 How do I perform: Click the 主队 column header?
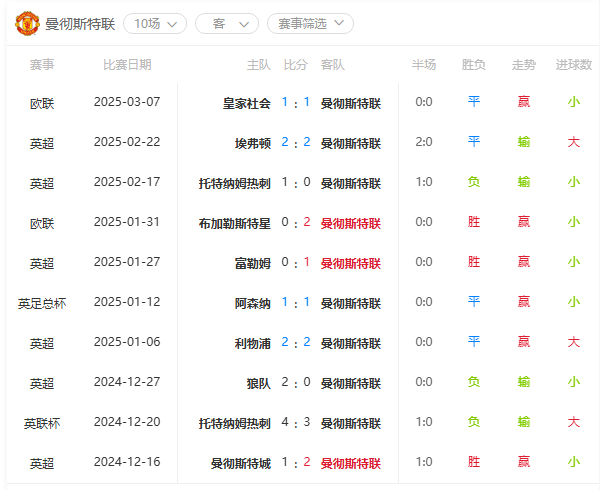tap(259, 65)
